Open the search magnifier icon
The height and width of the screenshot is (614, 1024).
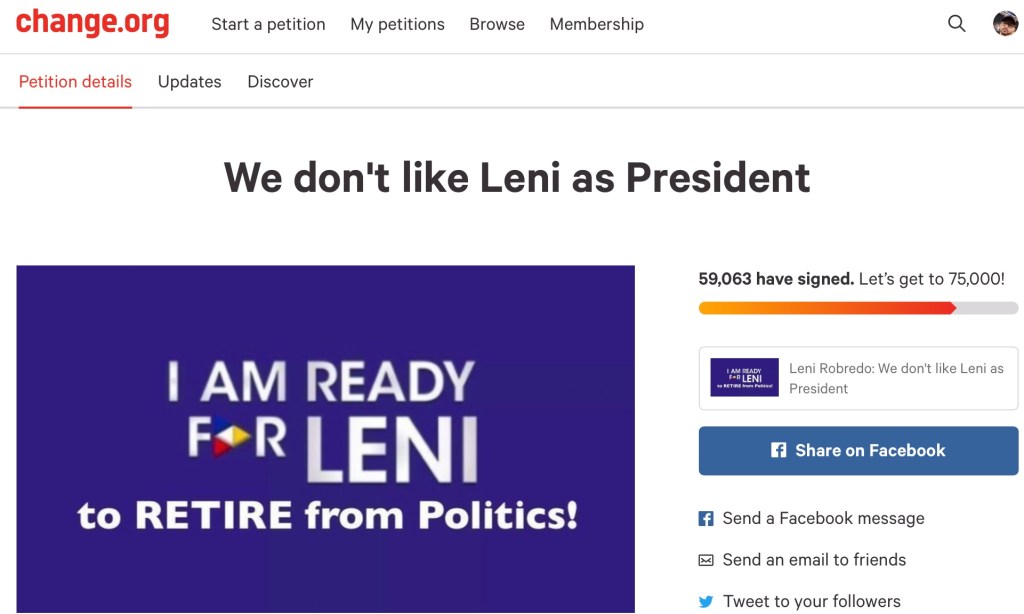click(957, 24)
